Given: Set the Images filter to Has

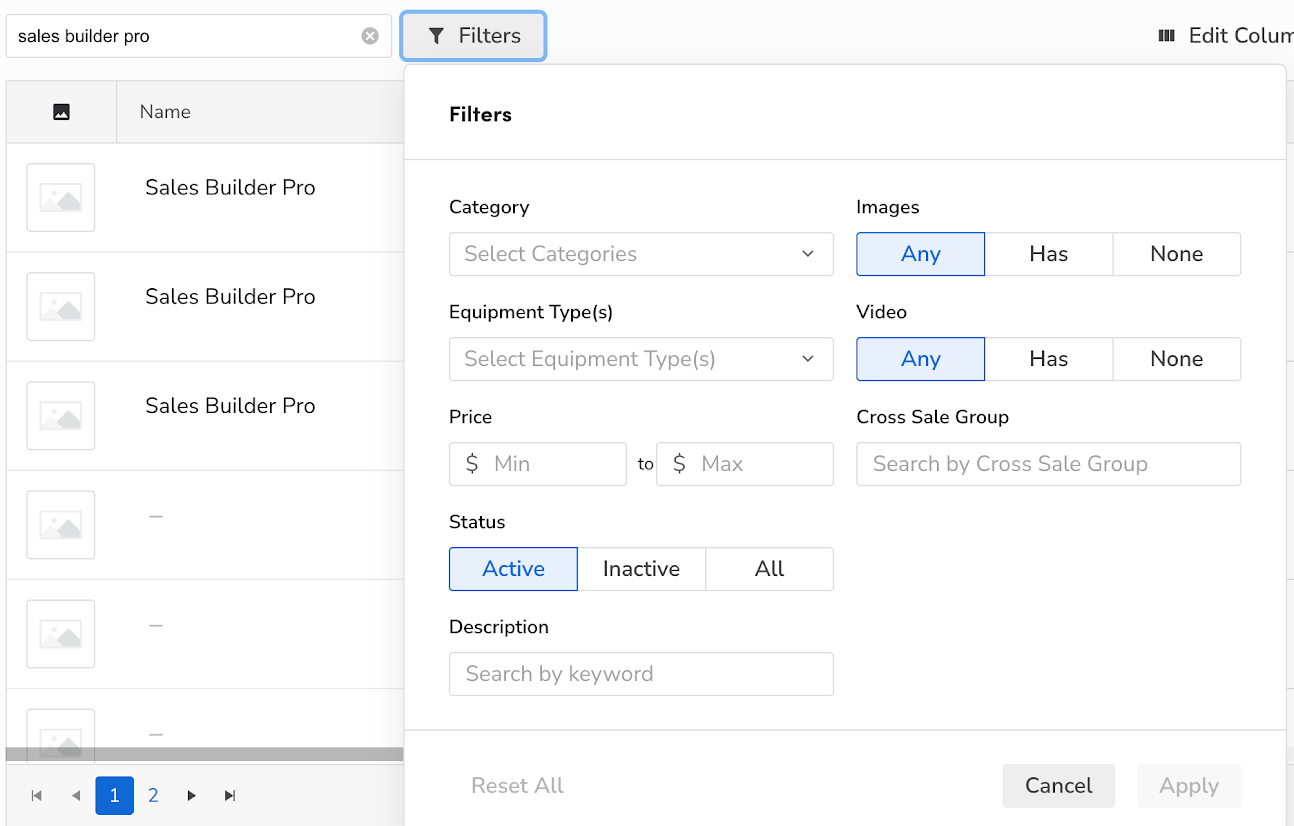Looking at the screenshot, I should [1049, 254].
